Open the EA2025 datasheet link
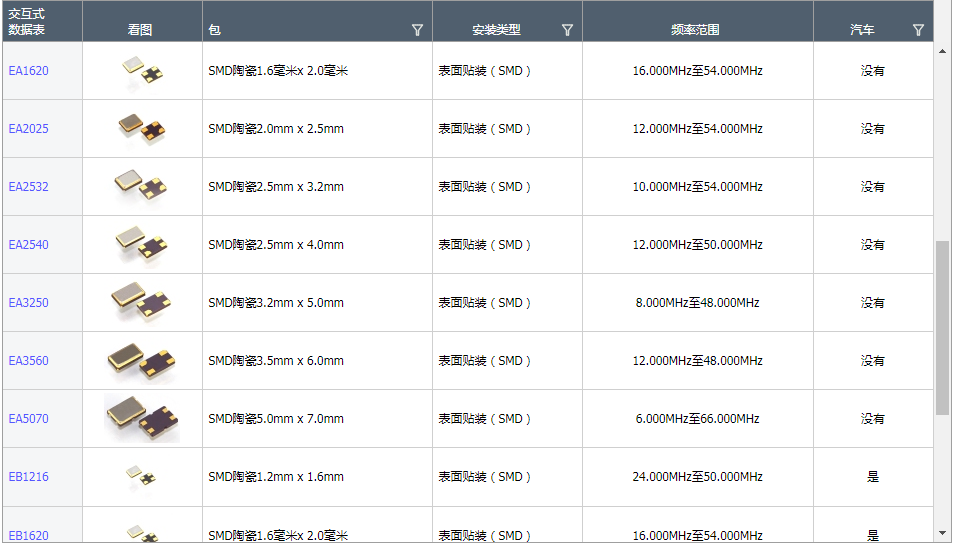 click(28, 129)
